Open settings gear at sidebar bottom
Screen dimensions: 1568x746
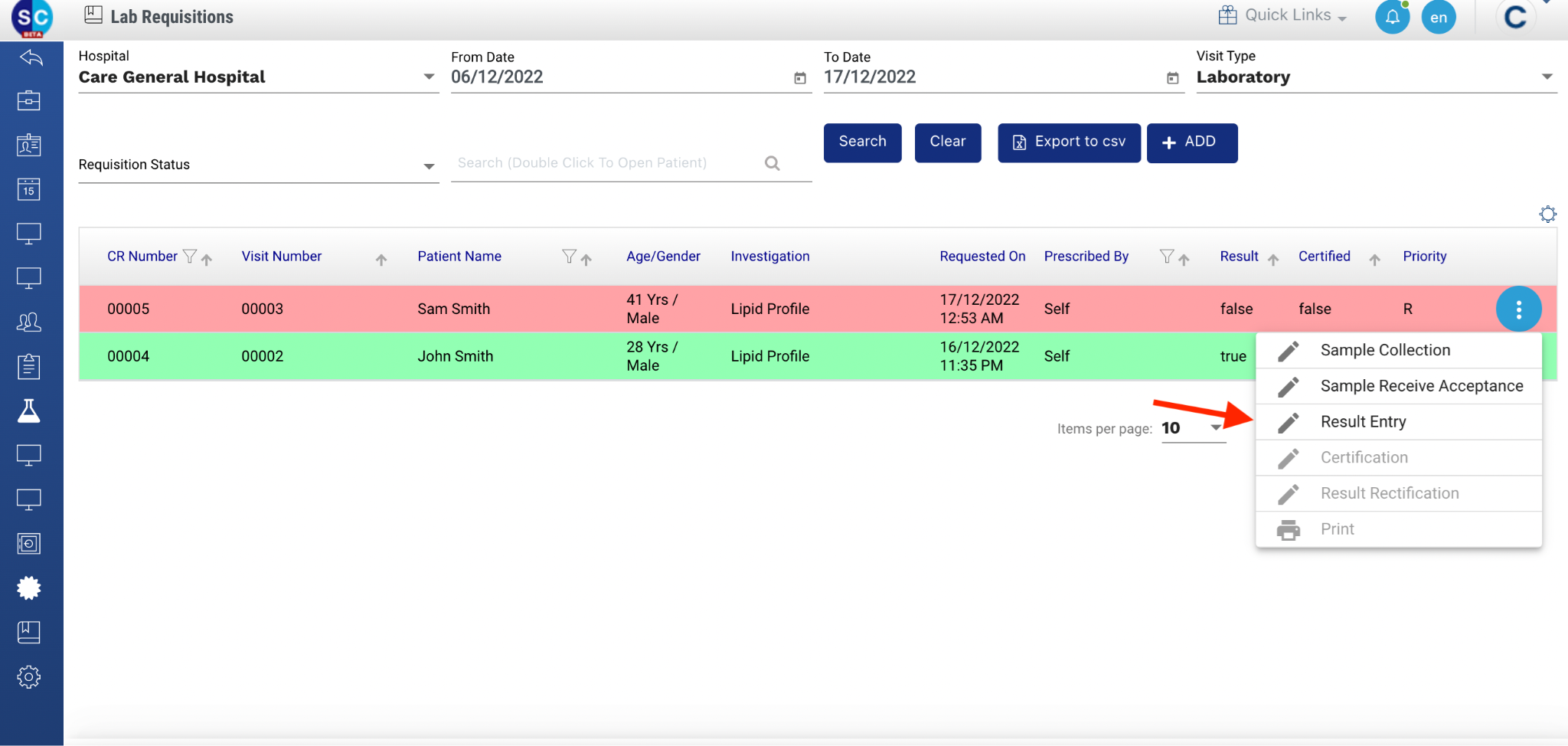pos(28,677)
